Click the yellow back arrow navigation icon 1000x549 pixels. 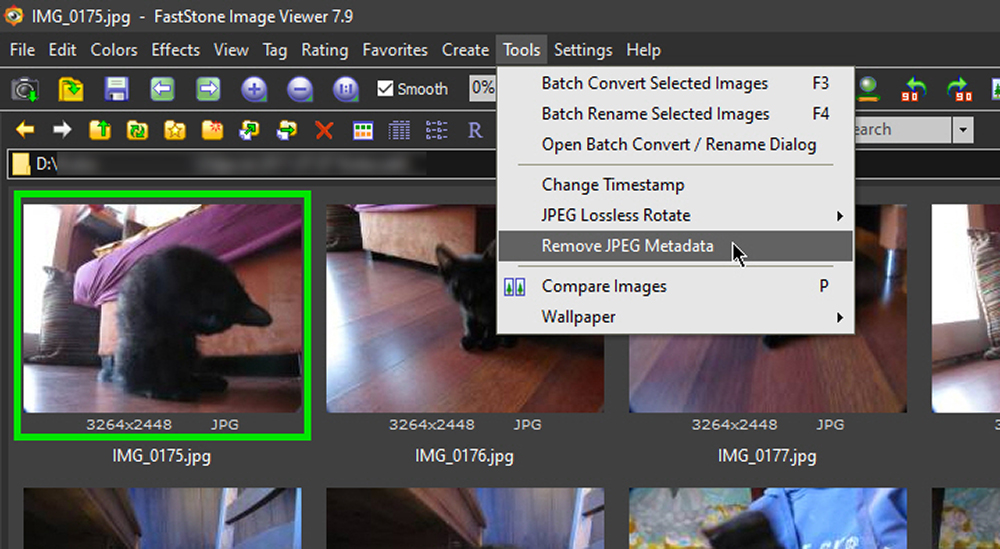coord(25,130)
